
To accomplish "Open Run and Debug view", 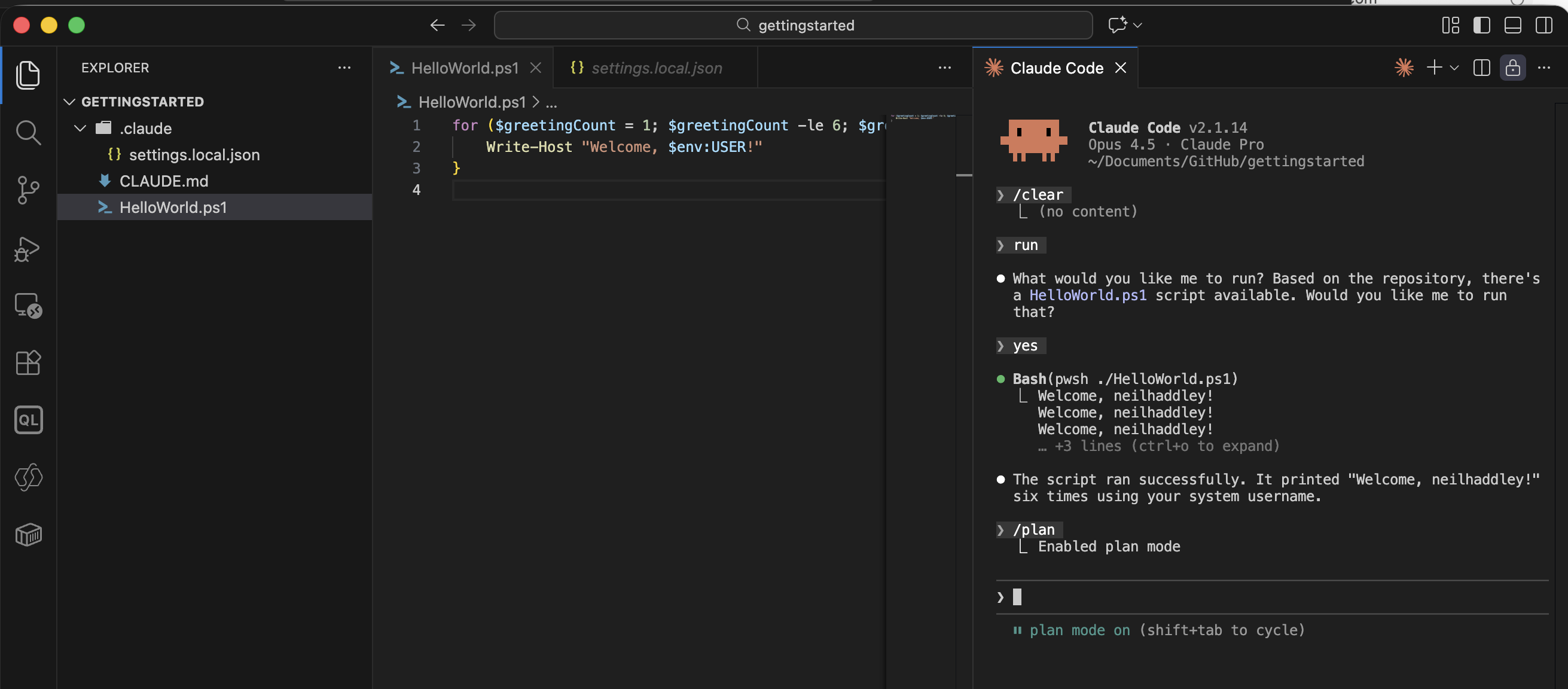I will tap(28, 248).
